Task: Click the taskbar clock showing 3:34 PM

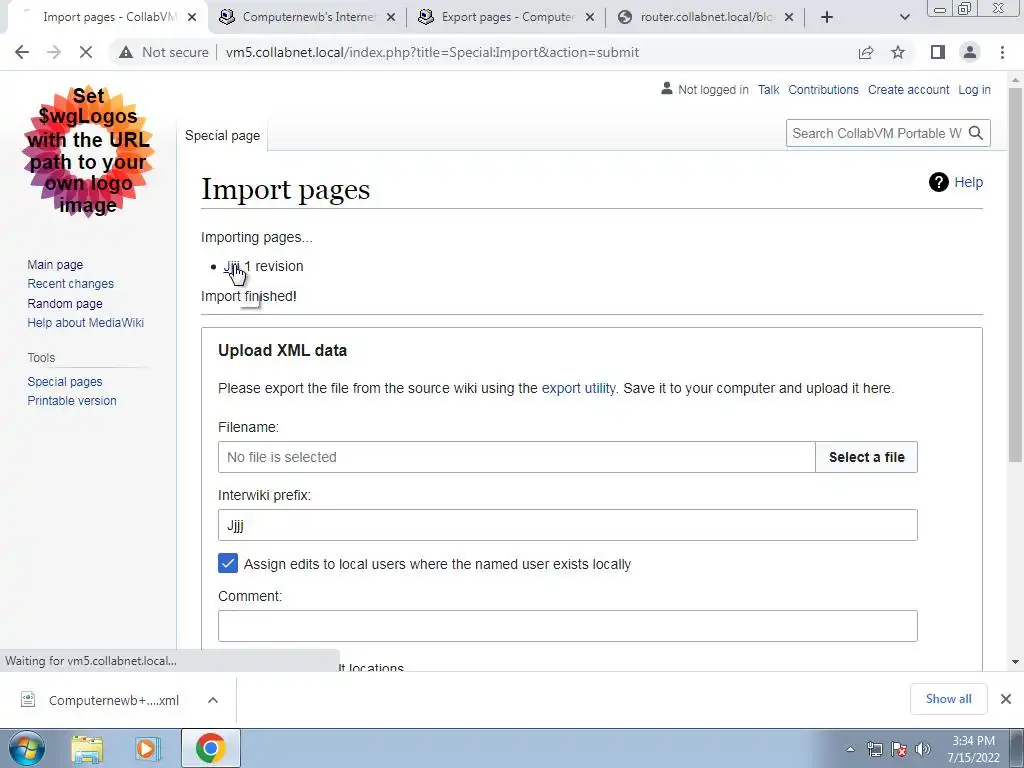Action: (x=973, y=749)
